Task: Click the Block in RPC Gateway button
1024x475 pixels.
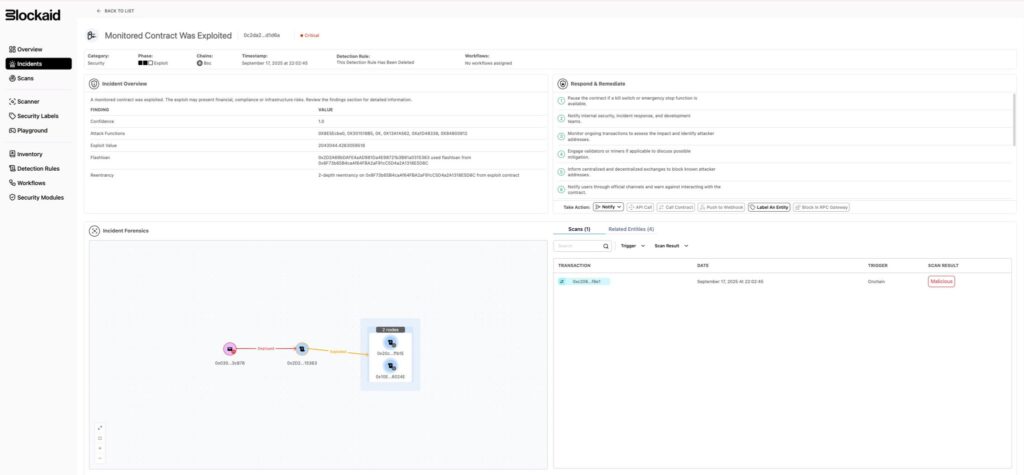Action: click(x=822, y=207)
